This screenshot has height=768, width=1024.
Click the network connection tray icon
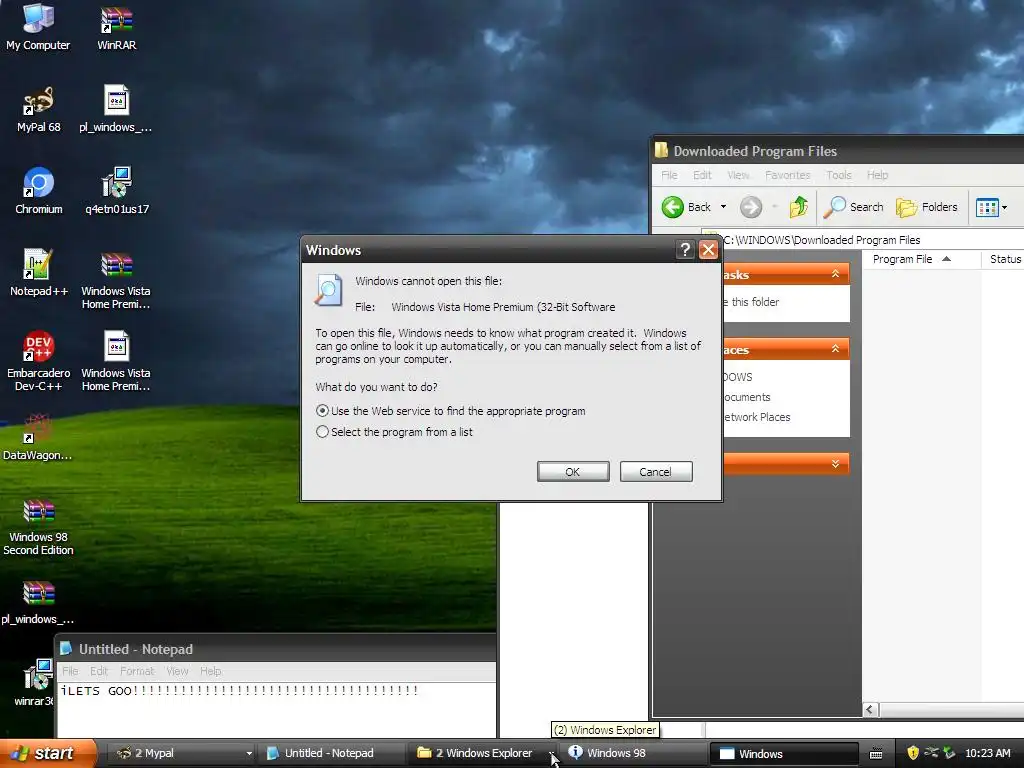pos(931,753)
